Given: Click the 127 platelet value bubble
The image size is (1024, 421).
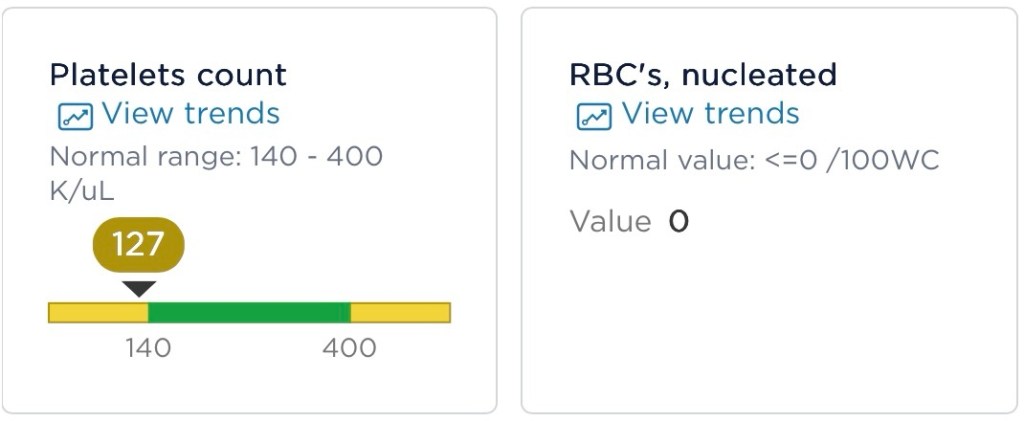Looking at the screenshot, I should pyautogui.click(x=138, y=244).
